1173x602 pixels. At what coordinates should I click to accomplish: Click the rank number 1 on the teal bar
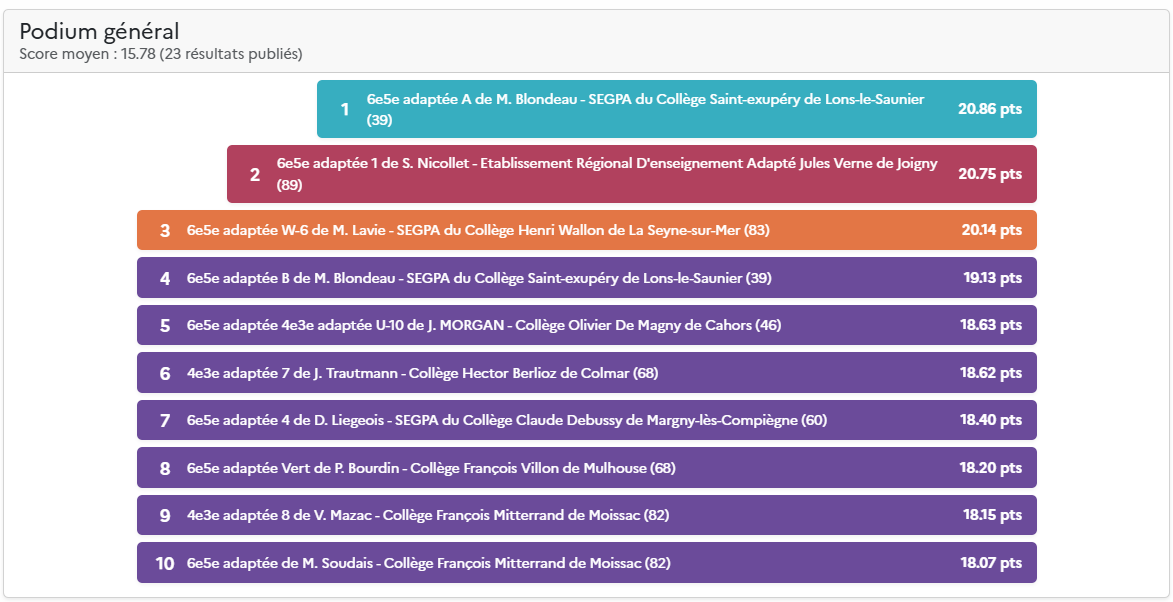coord(345,109)
